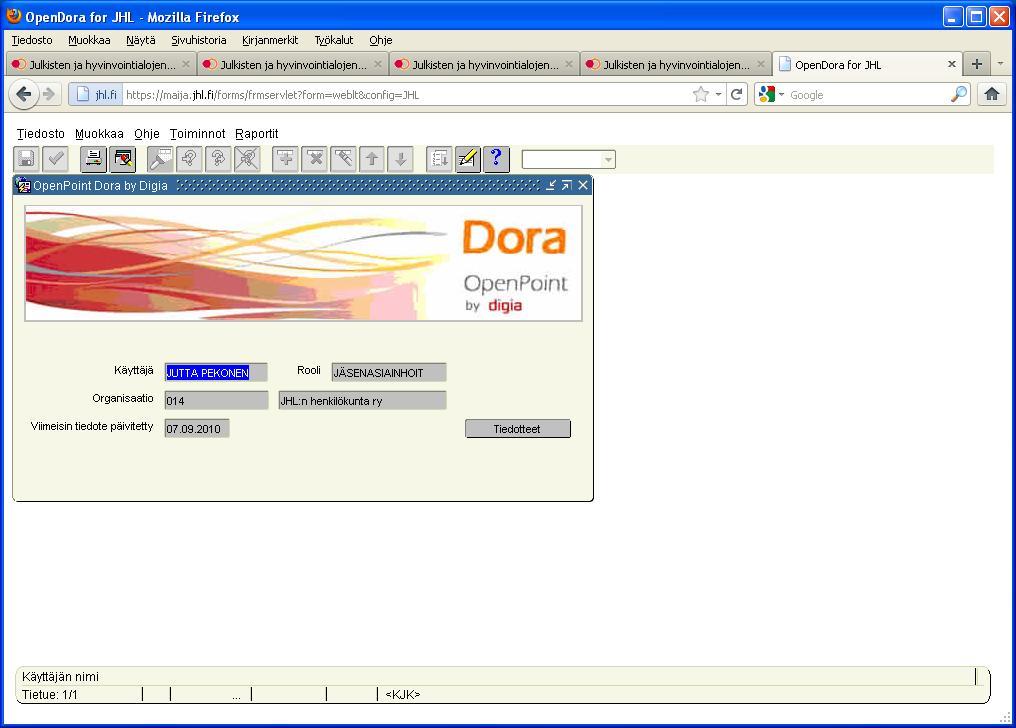
Task: Click the Viimeisin tiedote päivitetty label
Action: 92,426
